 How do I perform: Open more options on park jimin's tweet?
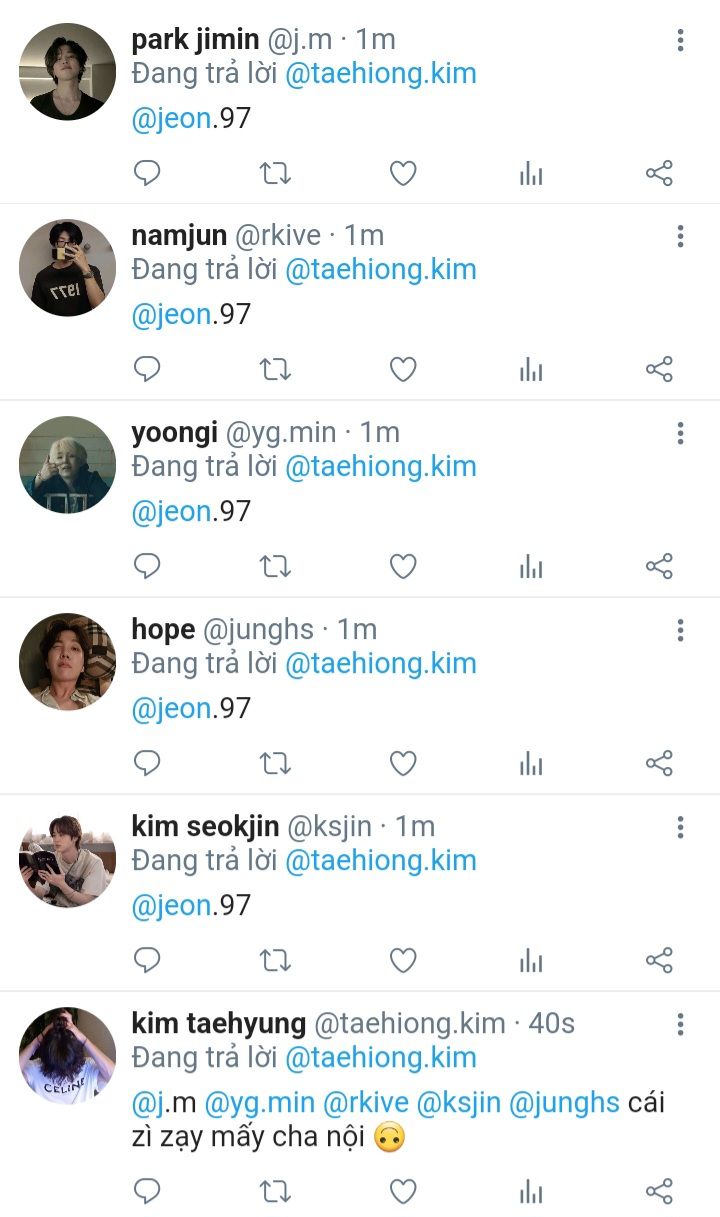point(680,40)
